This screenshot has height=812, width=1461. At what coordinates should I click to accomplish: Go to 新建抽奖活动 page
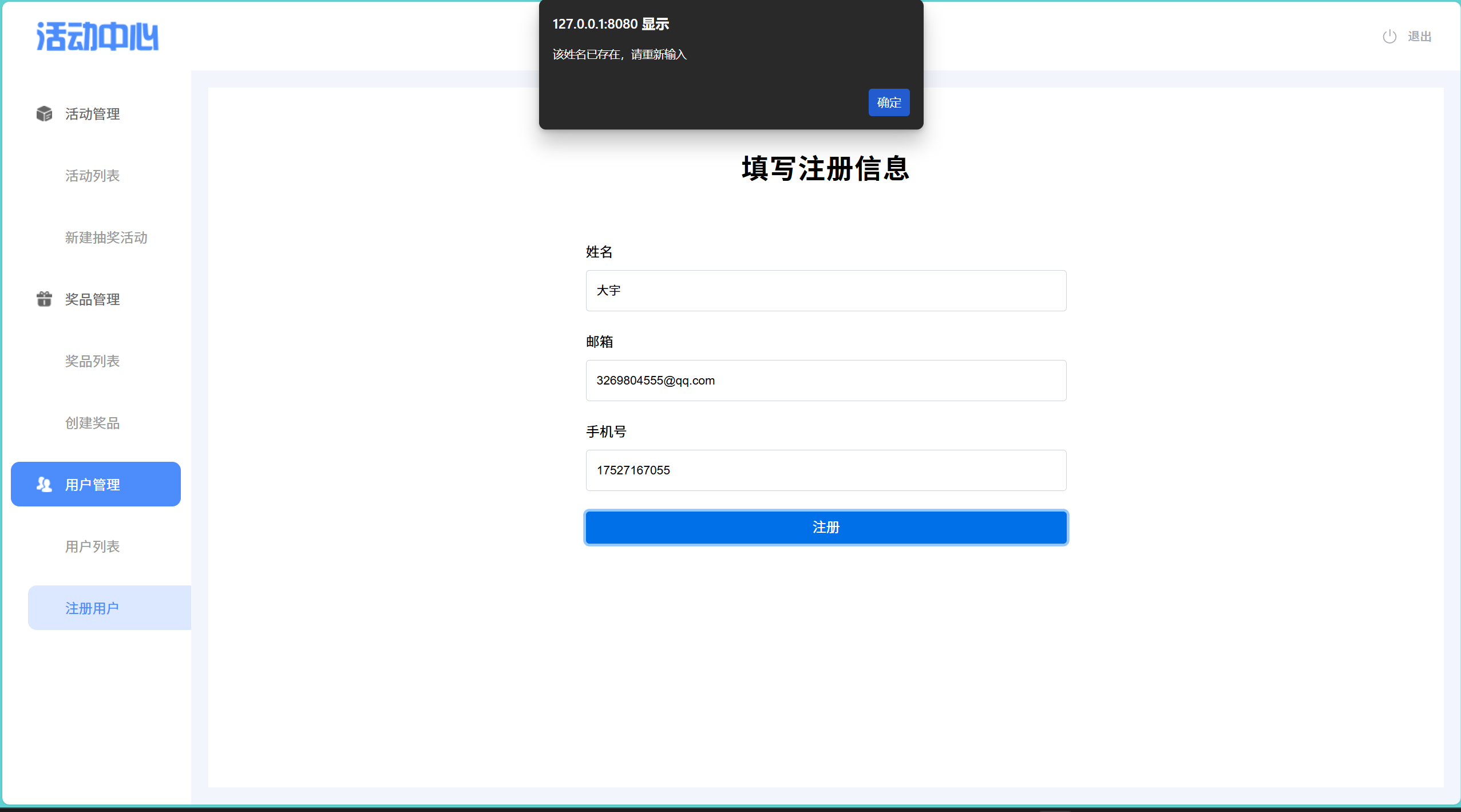pos(106,237)
